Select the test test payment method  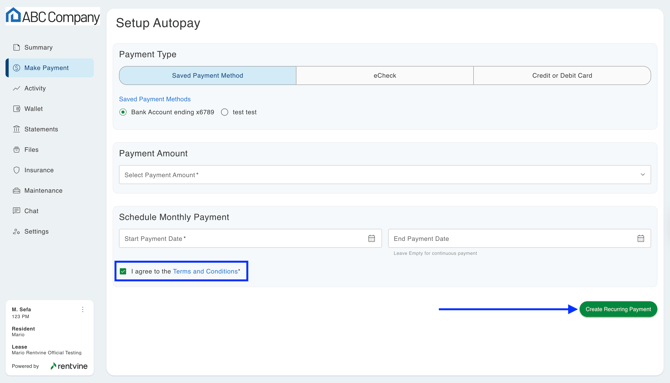pyautogui.click(x=224, y=112)
